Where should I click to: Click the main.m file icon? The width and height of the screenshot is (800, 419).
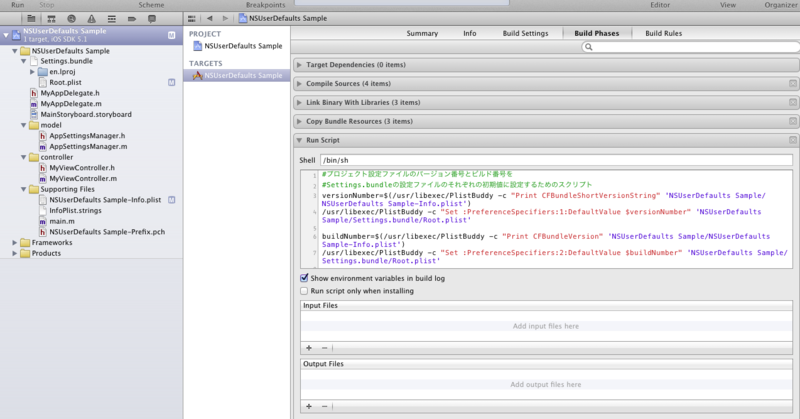[x=42, y=221]
